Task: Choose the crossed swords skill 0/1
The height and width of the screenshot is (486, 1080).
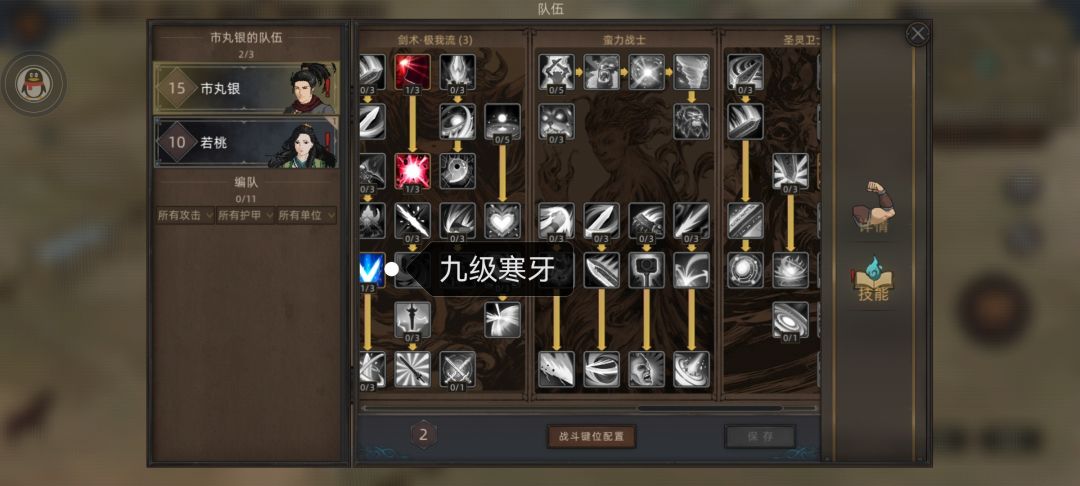Action: (457, 369)
